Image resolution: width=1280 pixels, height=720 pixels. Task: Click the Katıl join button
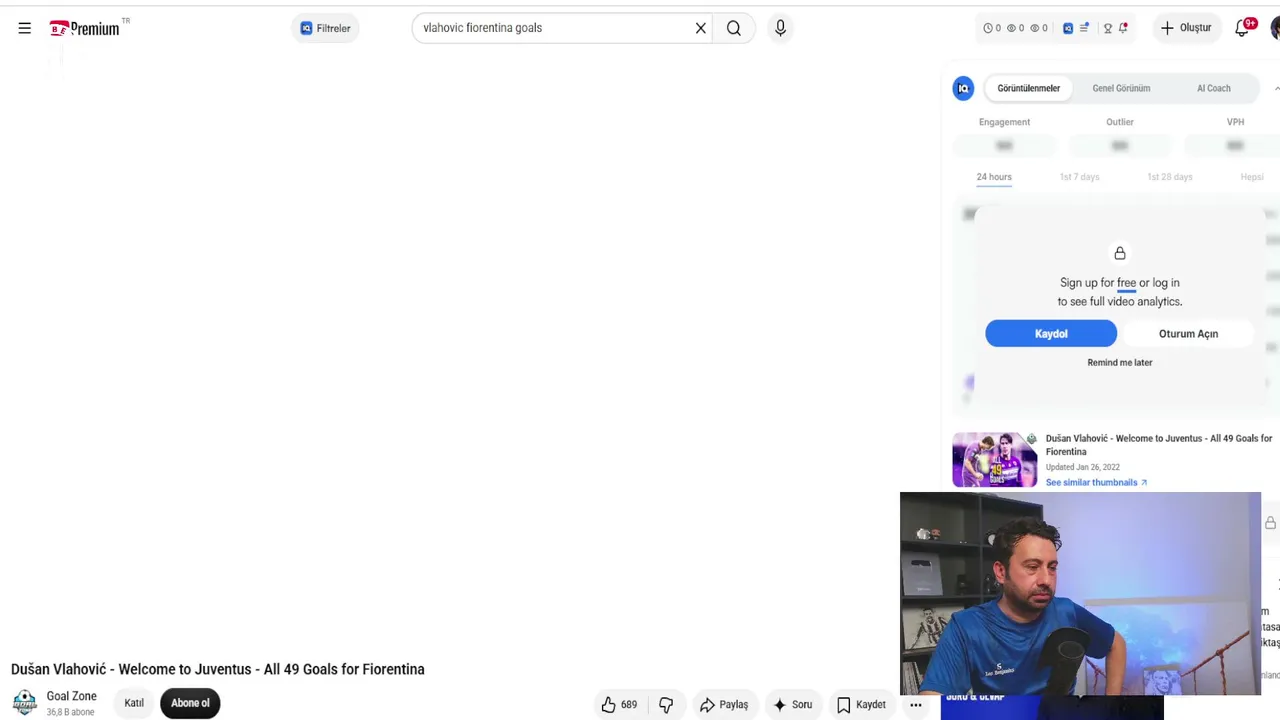[134, 703]
